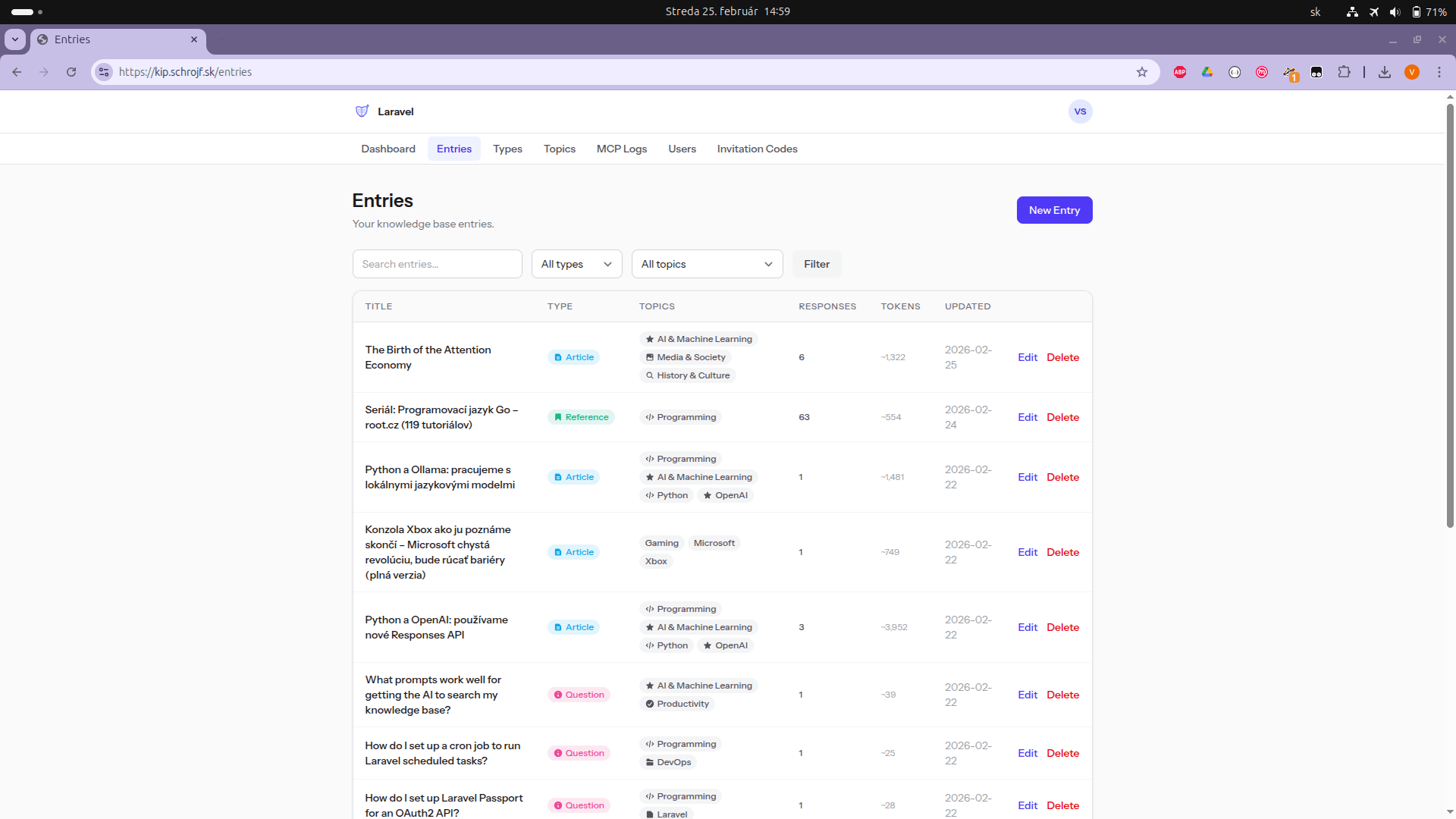
Task: Delete the cron job Laravel scheduled tasks entry
Action: [x=1062, y=753]
